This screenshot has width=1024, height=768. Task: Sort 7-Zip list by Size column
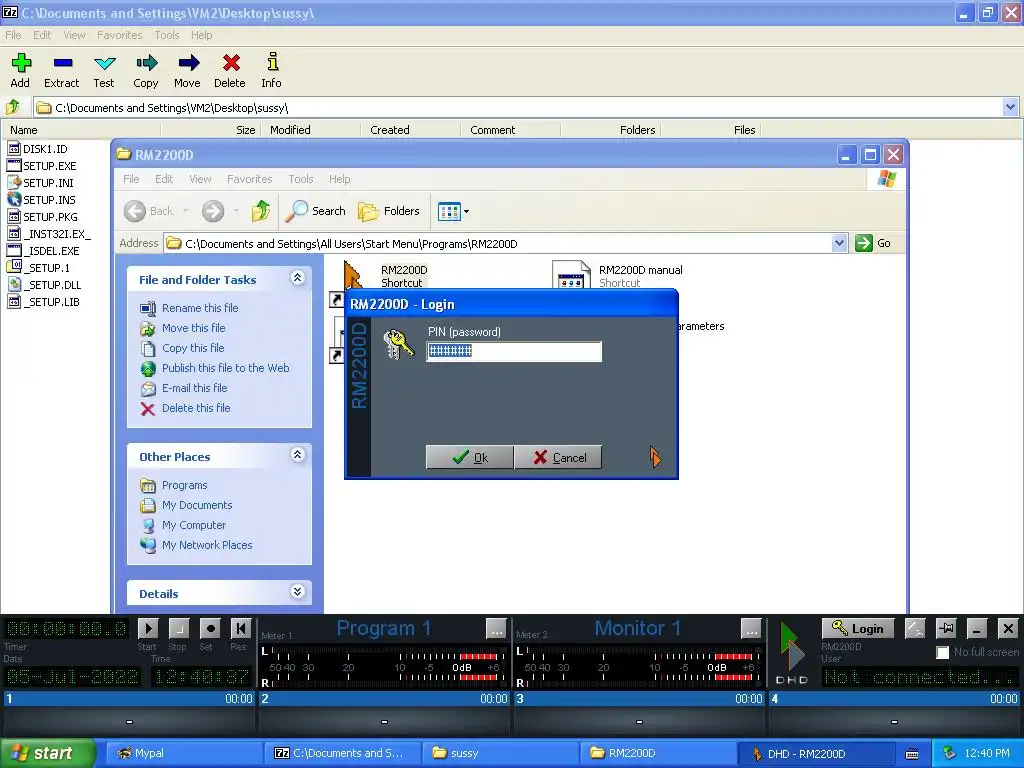point(210,130)
